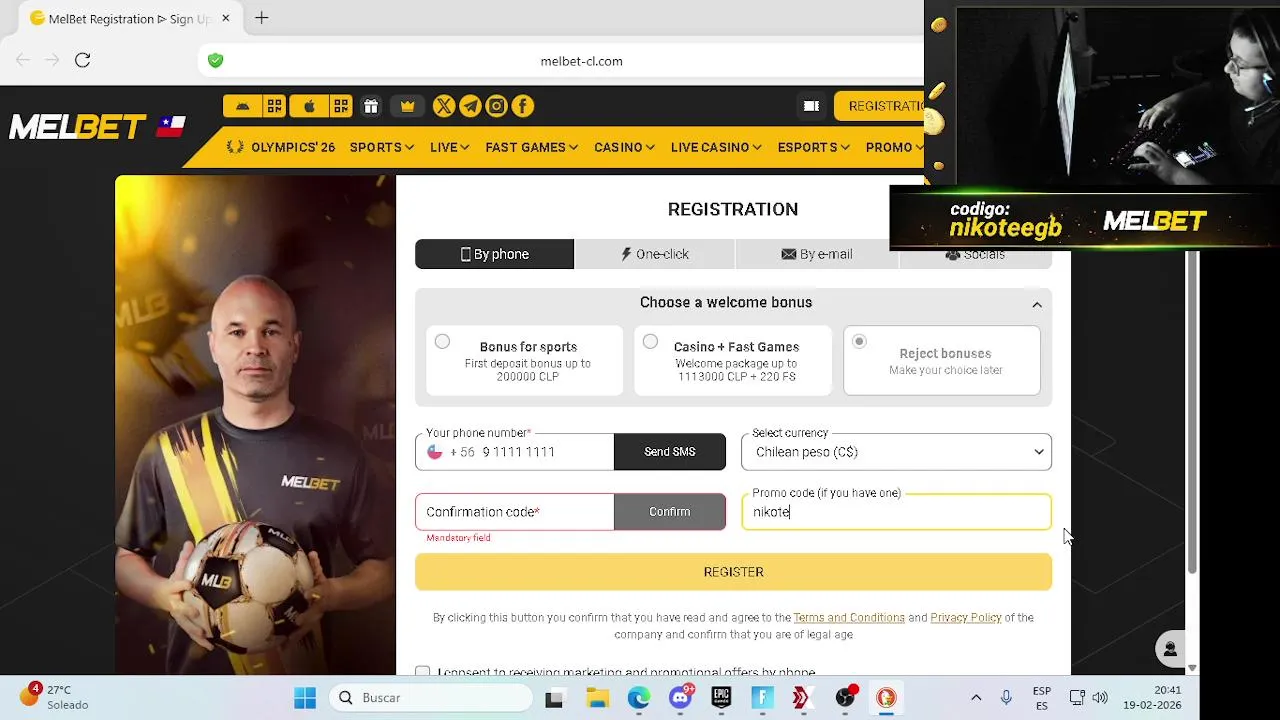Click the Chile flag next to logo
1280x720 pixels.
171,126
